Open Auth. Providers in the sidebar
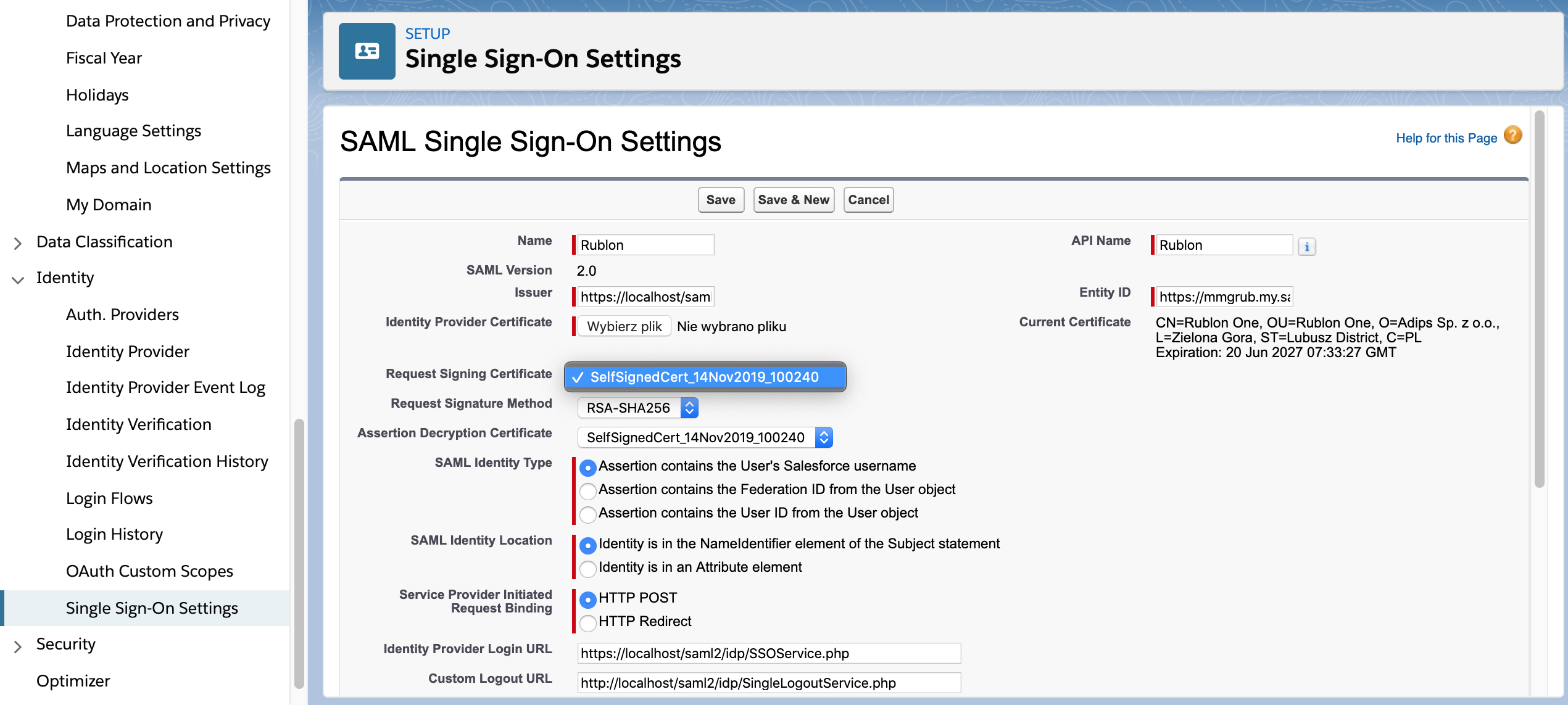1568x705 pixels. [x=122, y=315]
